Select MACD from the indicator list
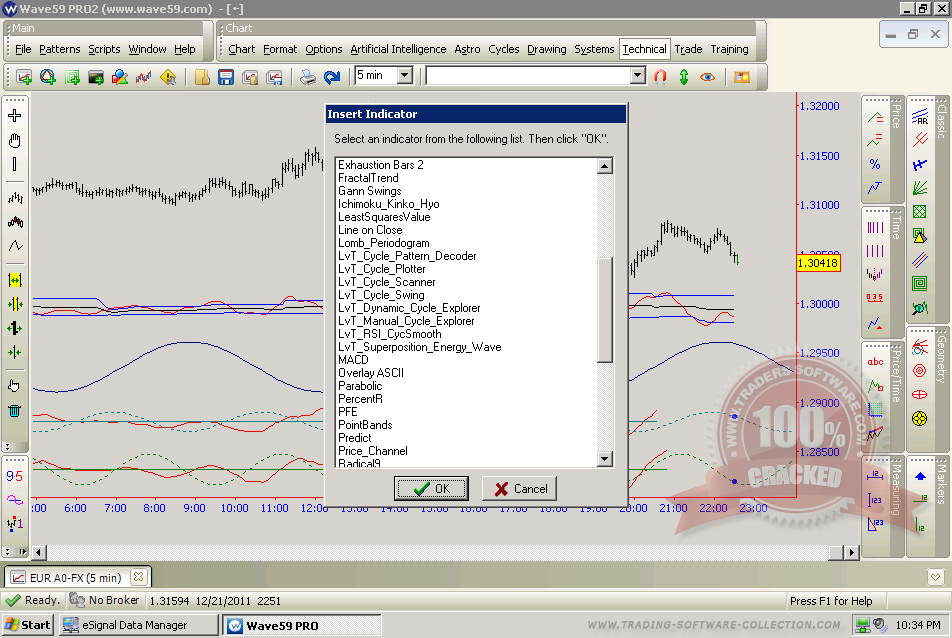Viewport: 952px width, 638px height. (x=353, y=360)
